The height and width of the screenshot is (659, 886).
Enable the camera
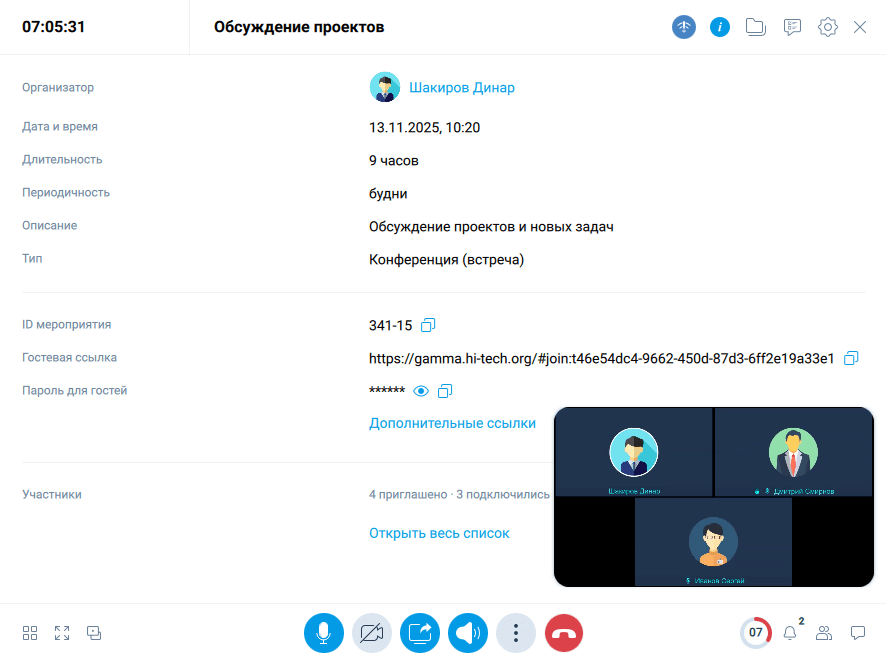pyautogui.click(x=371, y=632)
